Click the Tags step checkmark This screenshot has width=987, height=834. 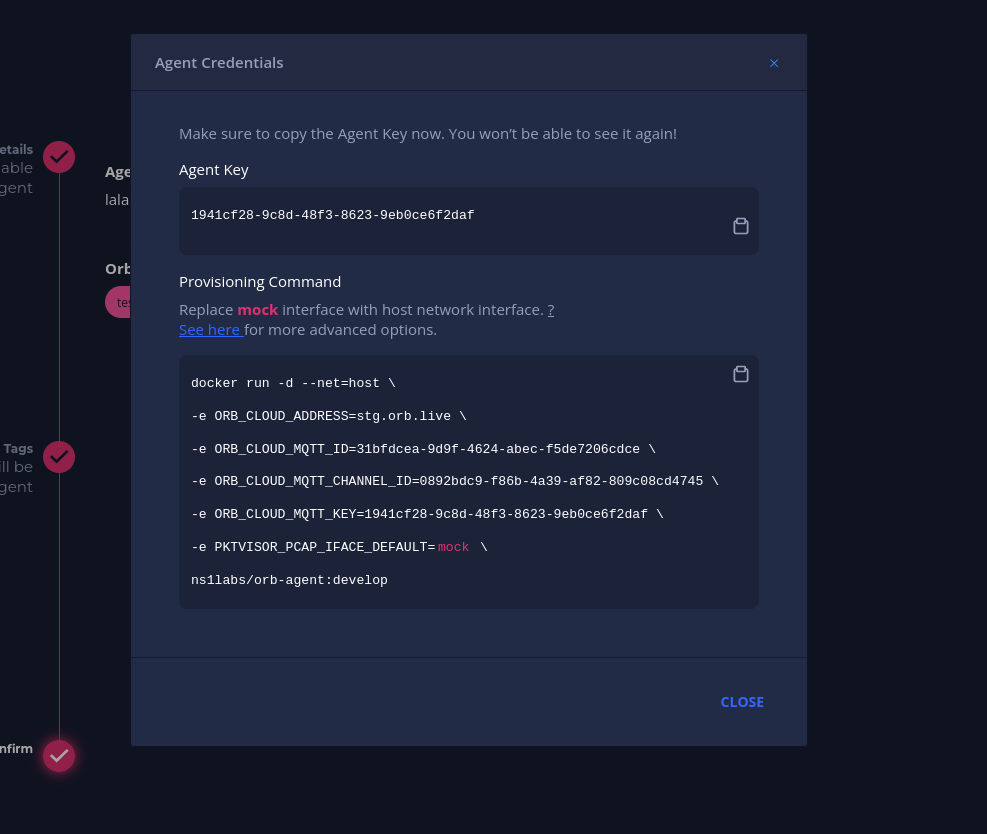click(x=59, y=456)
